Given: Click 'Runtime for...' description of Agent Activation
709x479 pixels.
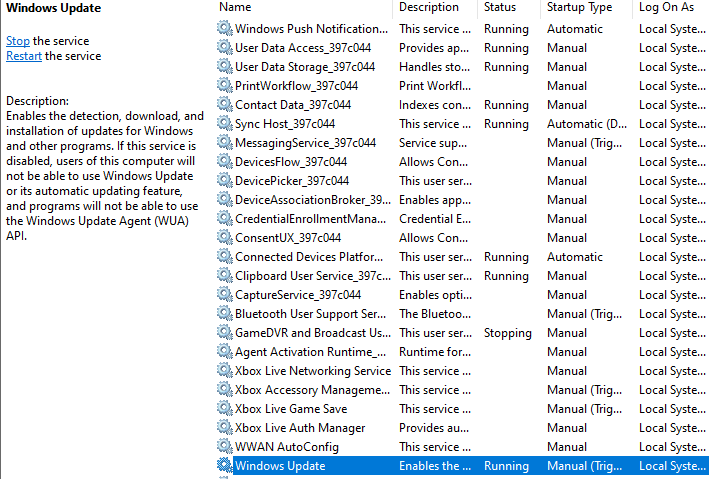Looking at the screenshot, I should pos(435,352).
